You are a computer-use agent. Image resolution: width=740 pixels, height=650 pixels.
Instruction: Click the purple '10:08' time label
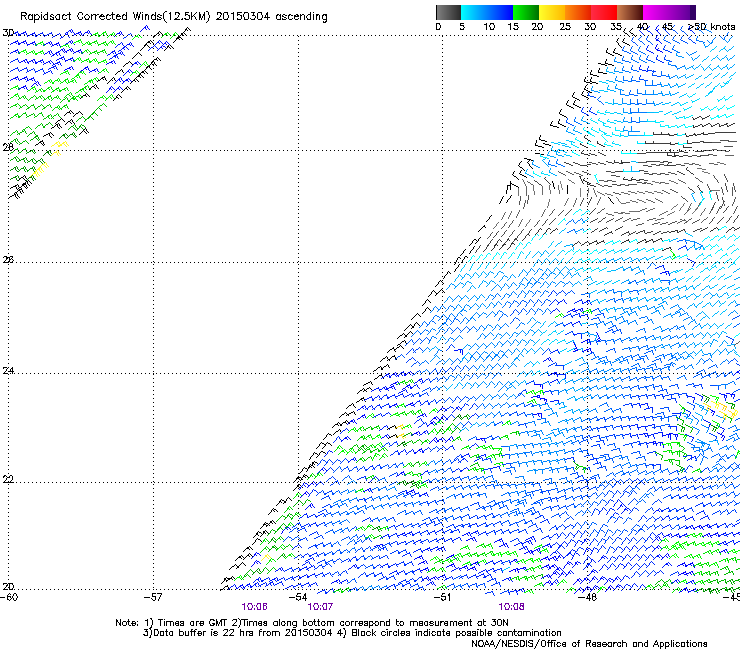[x=511, y=607]
